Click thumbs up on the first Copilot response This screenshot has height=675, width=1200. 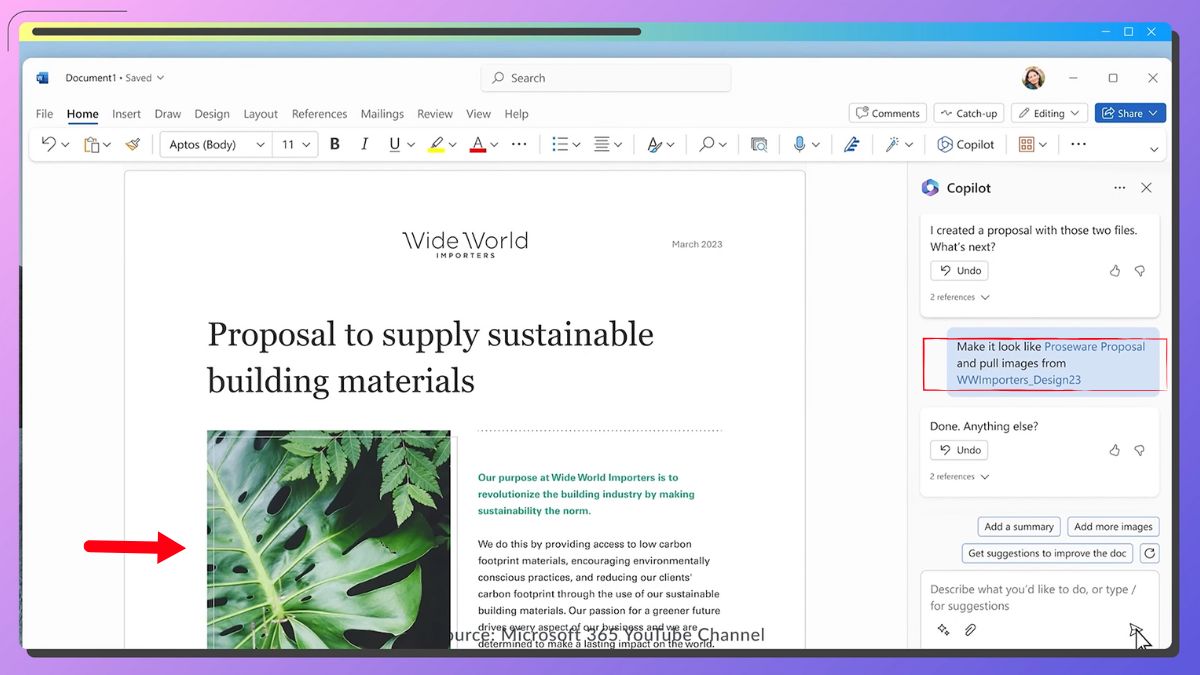point(1115,271)
